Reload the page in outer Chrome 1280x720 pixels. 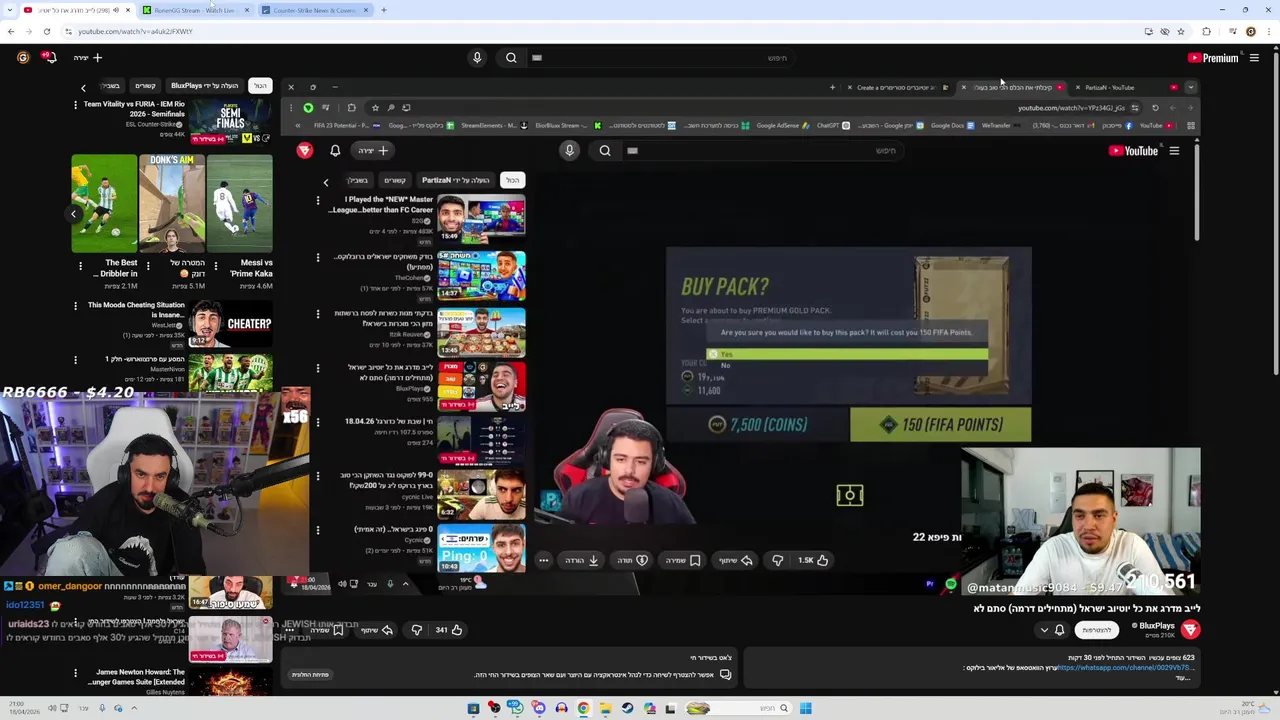point(46,31)
